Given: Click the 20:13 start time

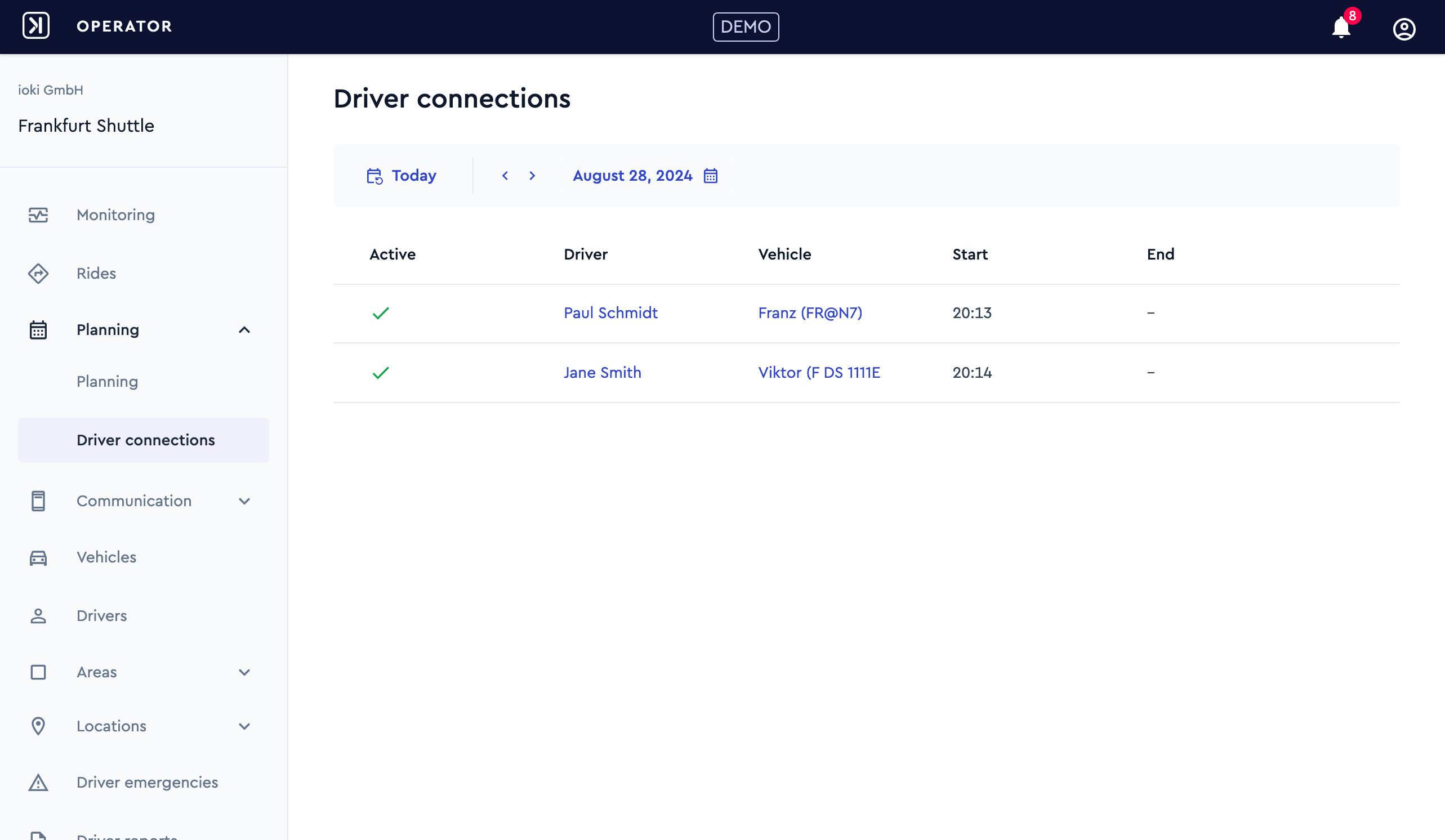Looking at the screenshot, I should click(972, 313).
